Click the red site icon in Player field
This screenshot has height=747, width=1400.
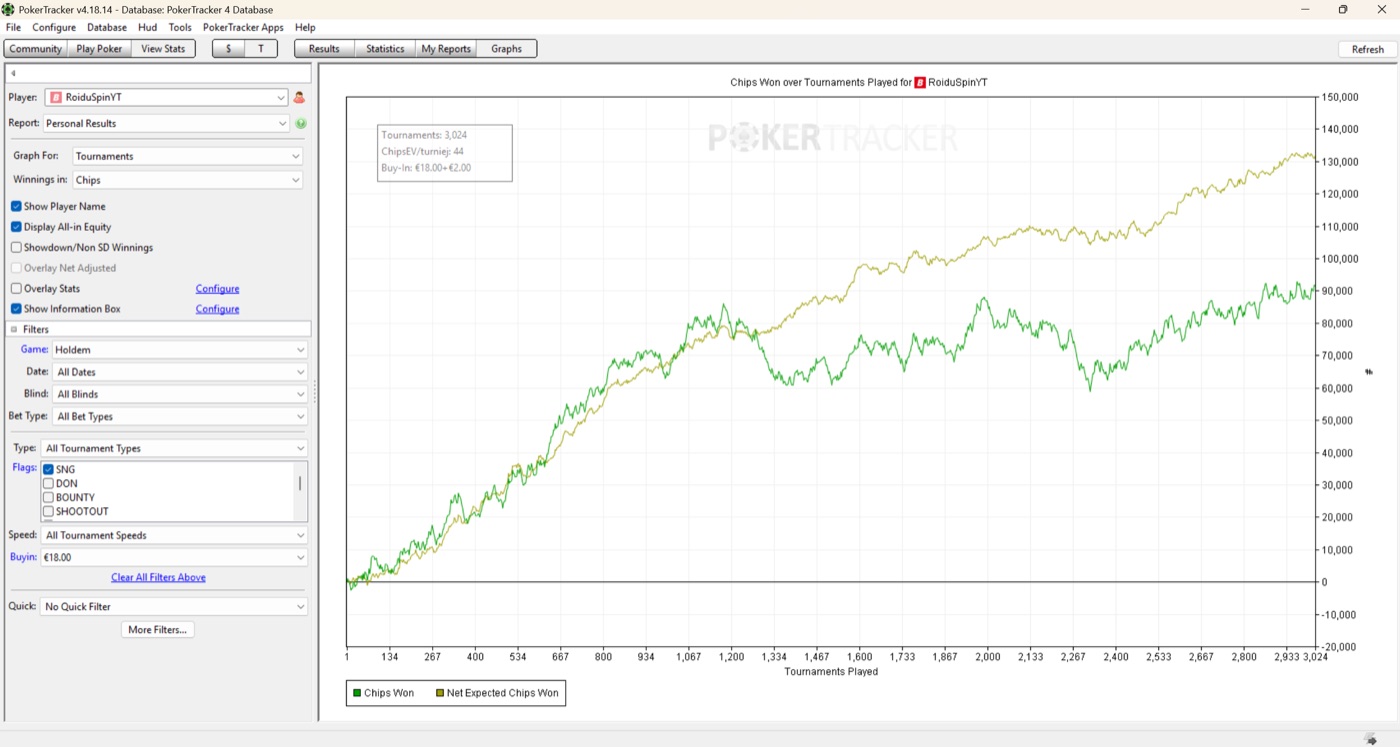point(56,98)
